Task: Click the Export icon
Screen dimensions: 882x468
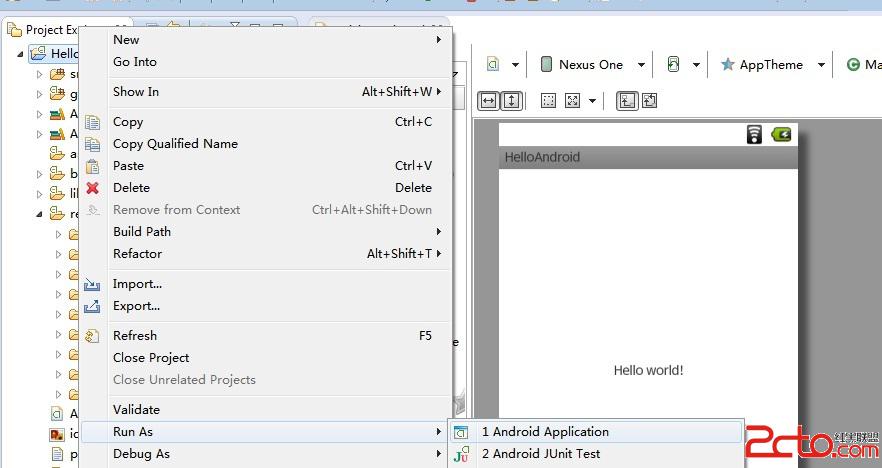Action: 92,307
